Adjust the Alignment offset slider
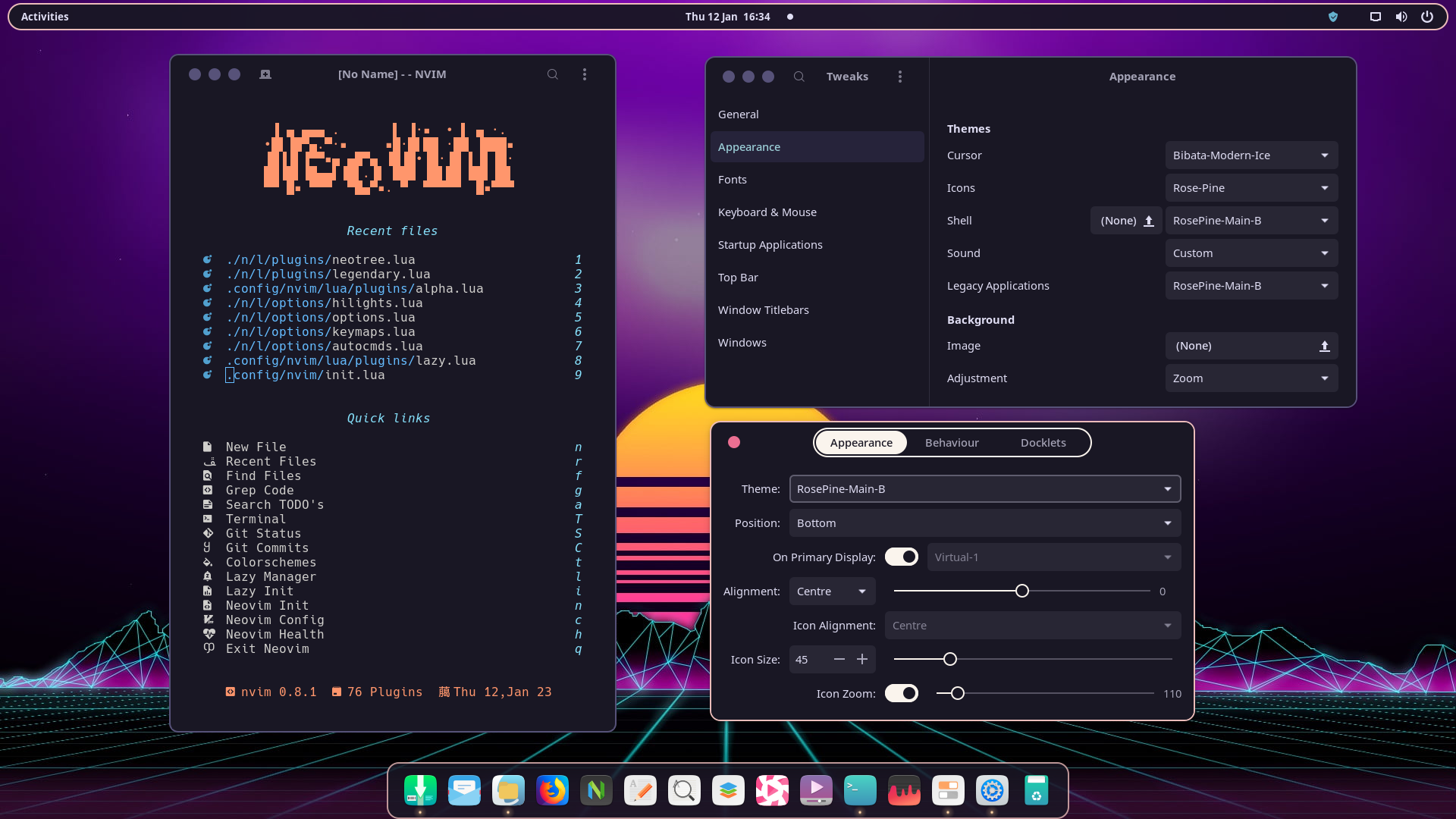The width and height of the screenshot is (1456, 819). 1021,591
